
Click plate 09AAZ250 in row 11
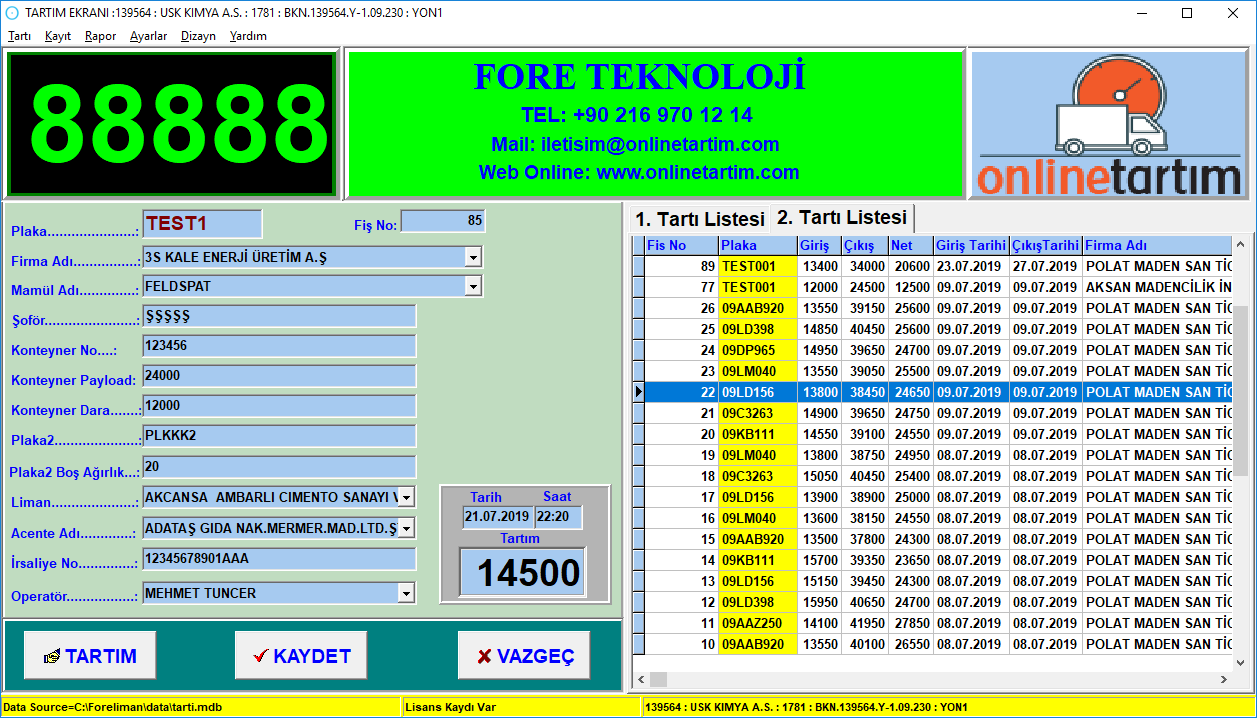point(758,623)
